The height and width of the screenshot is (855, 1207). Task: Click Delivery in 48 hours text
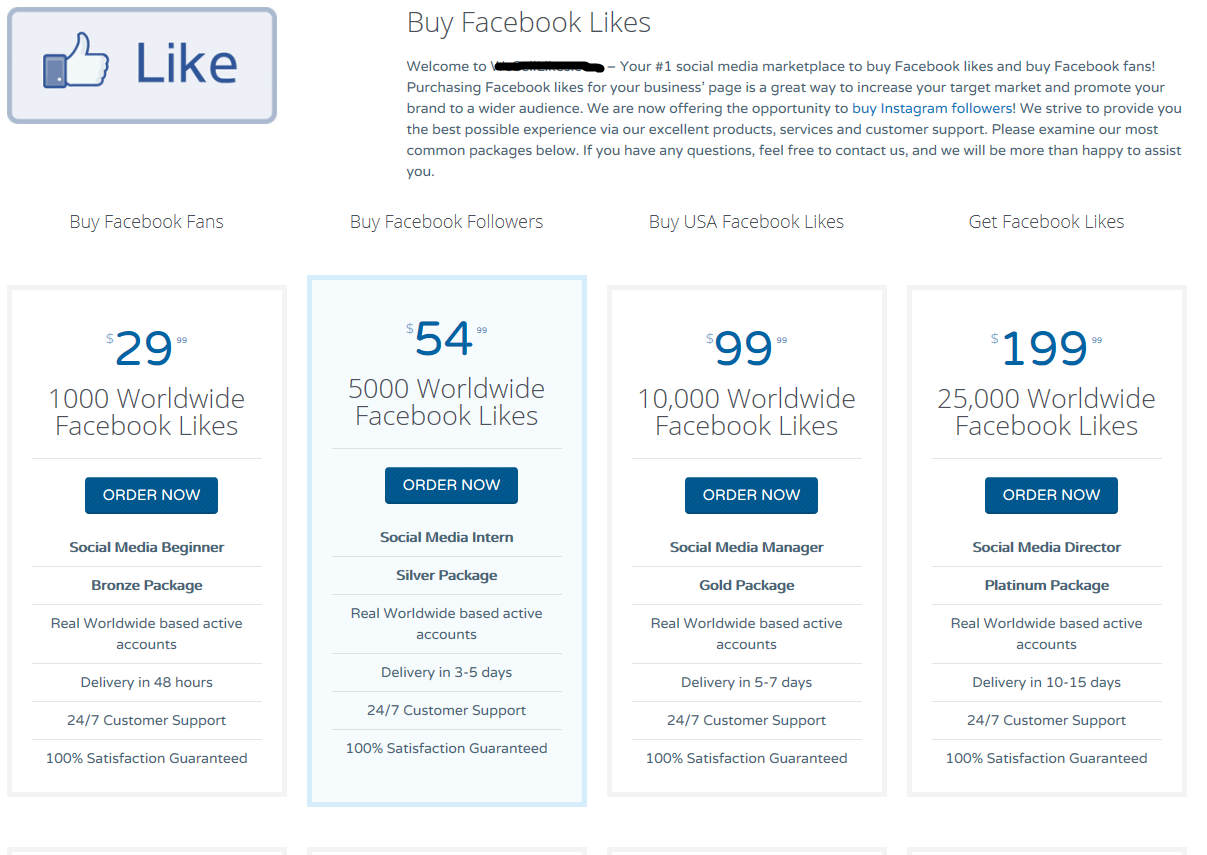147,682
